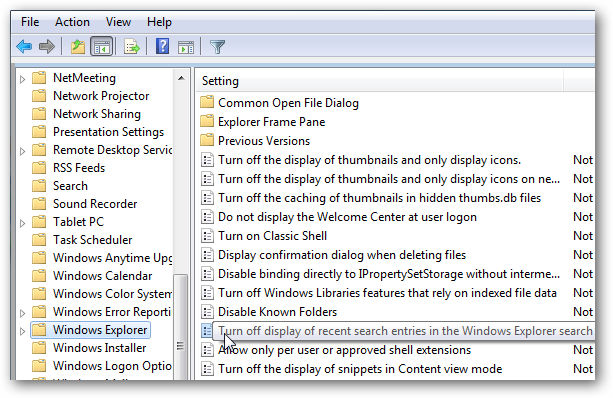Click the Forward arrow toolbar icon
The width and height of the screenshot is (613, 398).
[x=47, y=47]
